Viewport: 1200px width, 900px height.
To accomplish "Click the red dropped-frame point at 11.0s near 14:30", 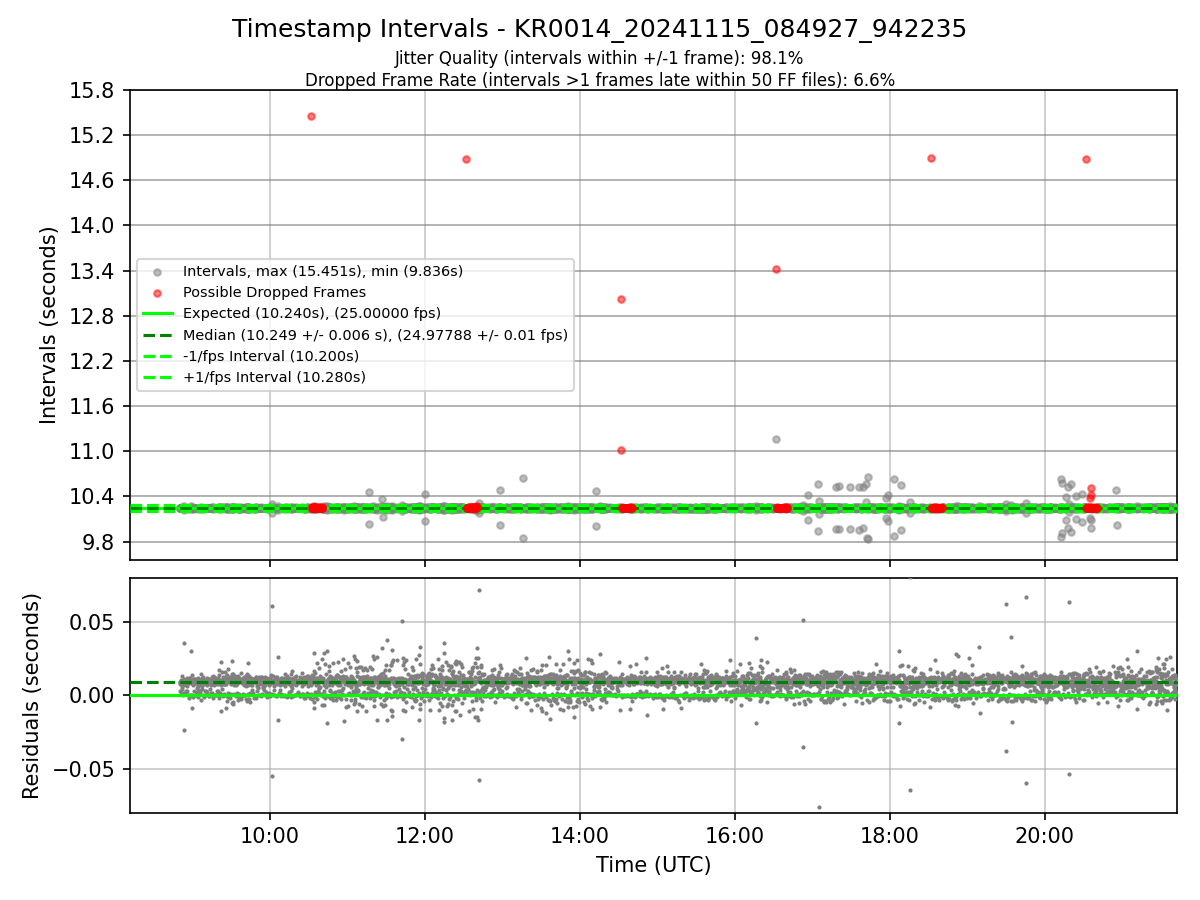I will [621, 450].
